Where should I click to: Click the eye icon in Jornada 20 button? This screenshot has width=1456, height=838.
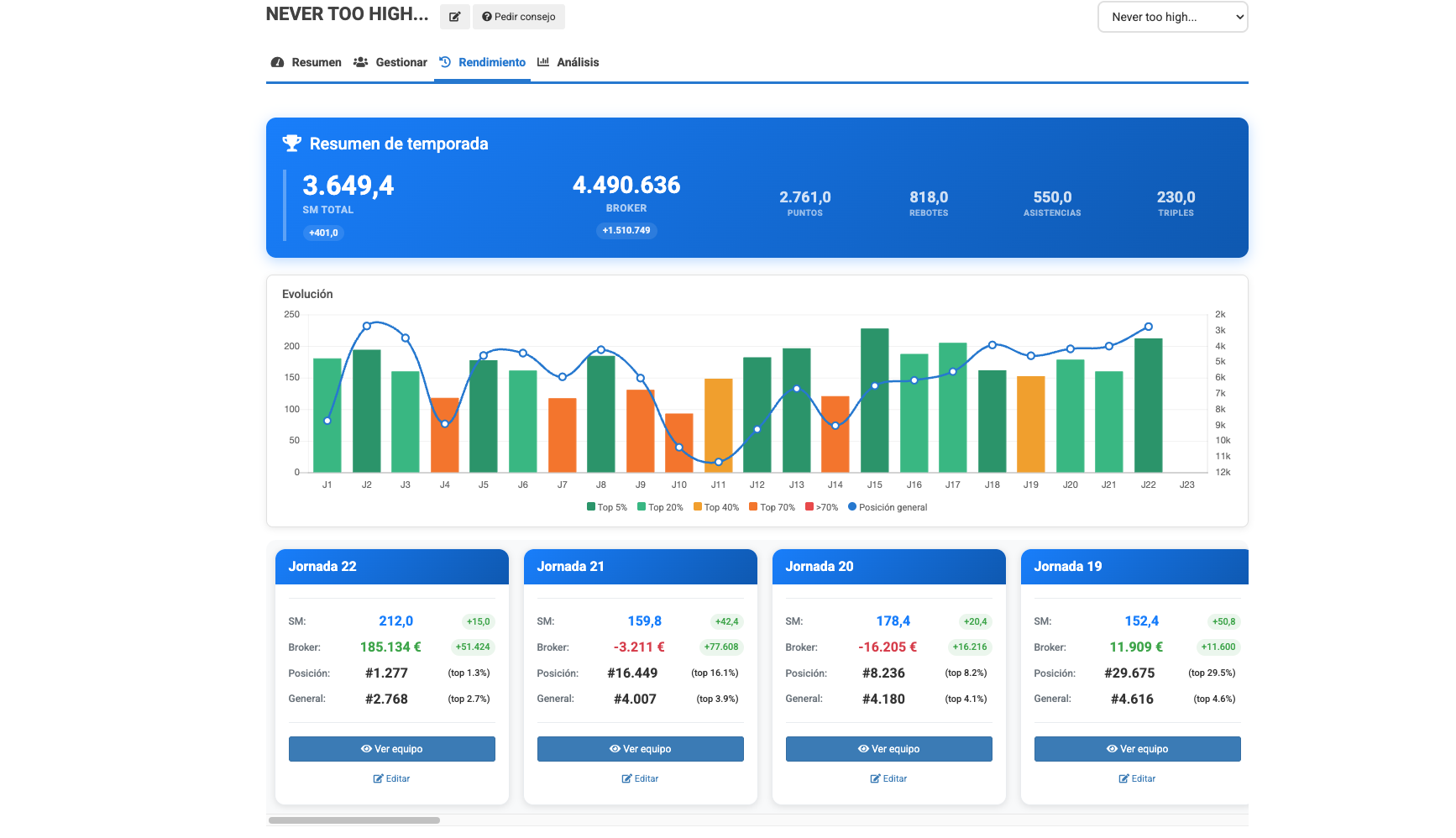click(x=862, y=749)
